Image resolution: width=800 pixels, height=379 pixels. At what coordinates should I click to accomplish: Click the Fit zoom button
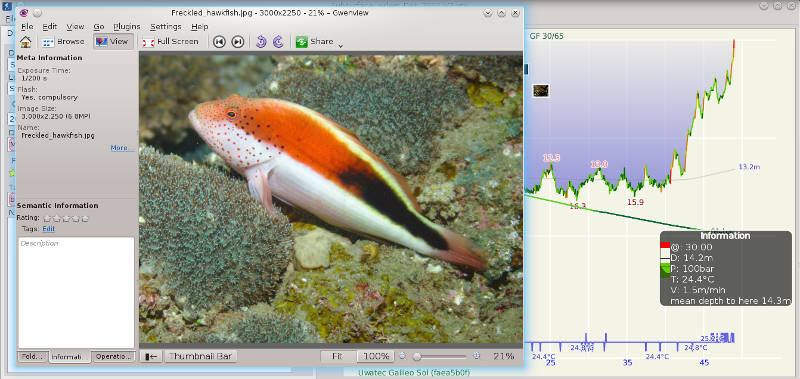point(337,357)
